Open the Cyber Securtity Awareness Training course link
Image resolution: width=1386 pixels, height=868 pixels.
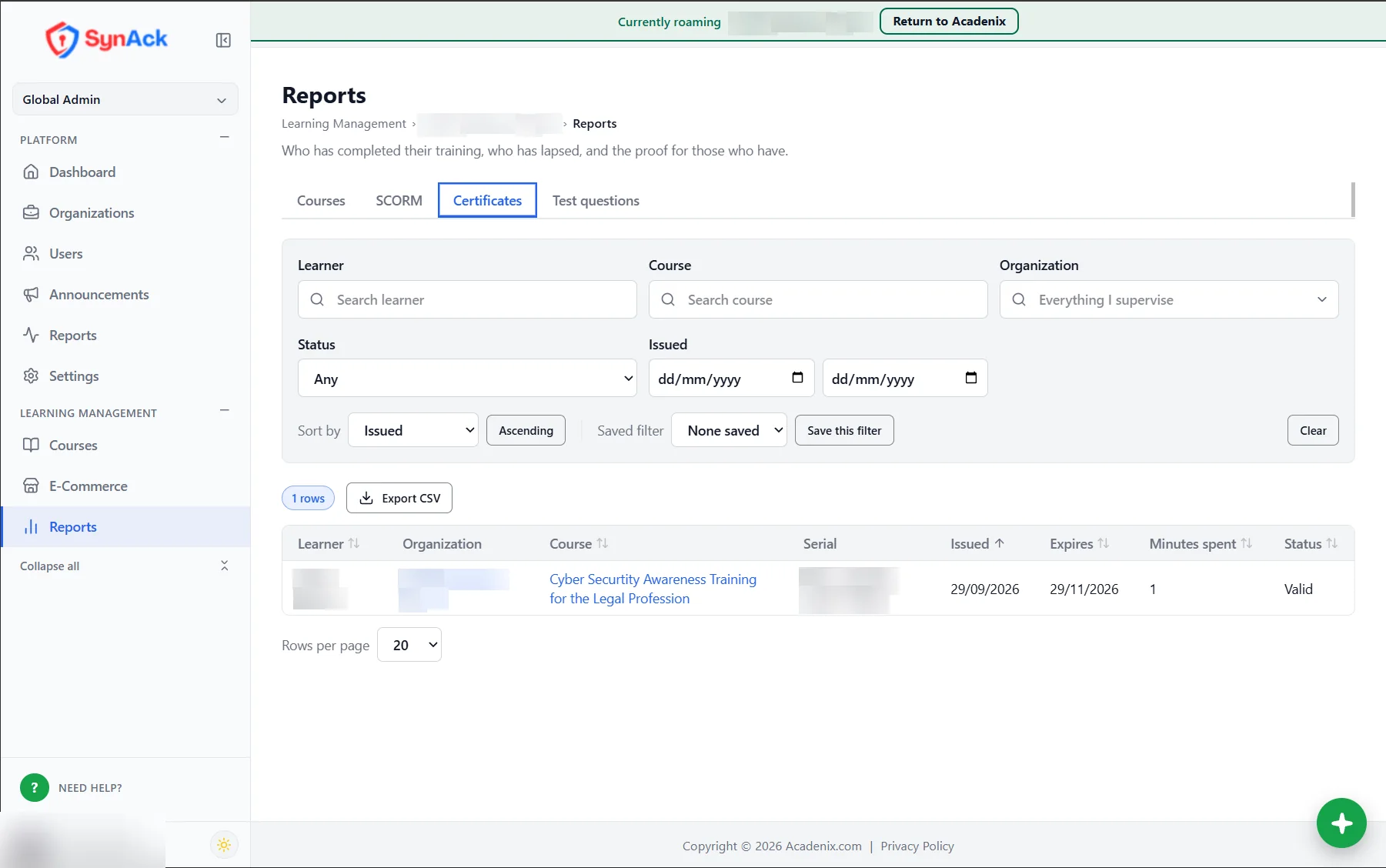coord(653,589)
